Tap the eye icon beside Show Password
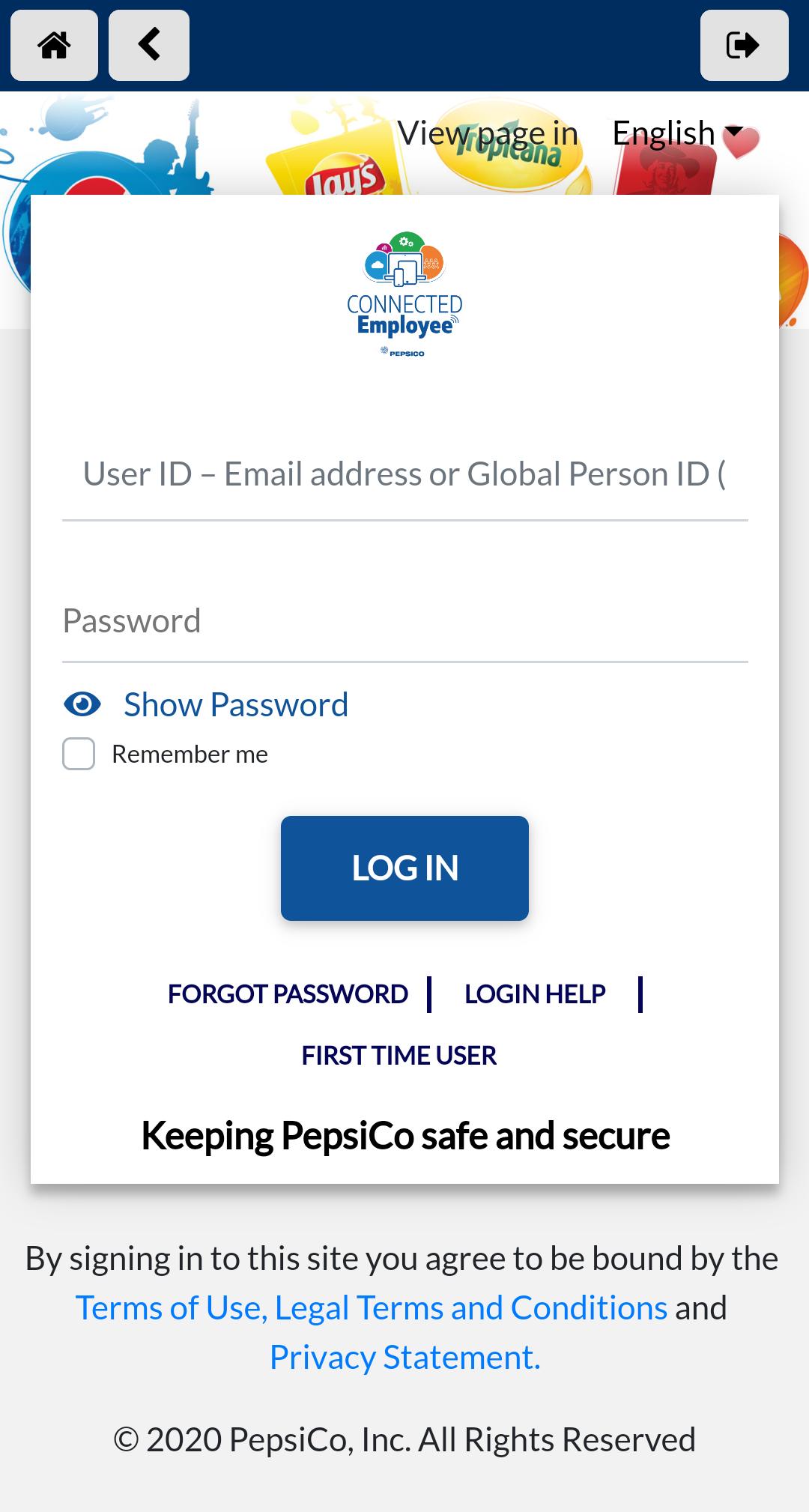The width and height of the screenshot is (809, 1512). point(82,704)
